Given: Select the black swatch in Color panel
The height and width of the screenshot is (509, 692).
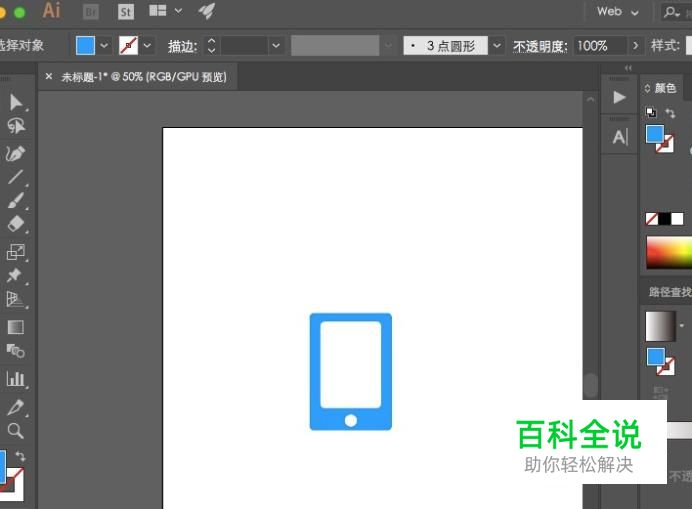Looking at the screenshot, I should (664, 219).
